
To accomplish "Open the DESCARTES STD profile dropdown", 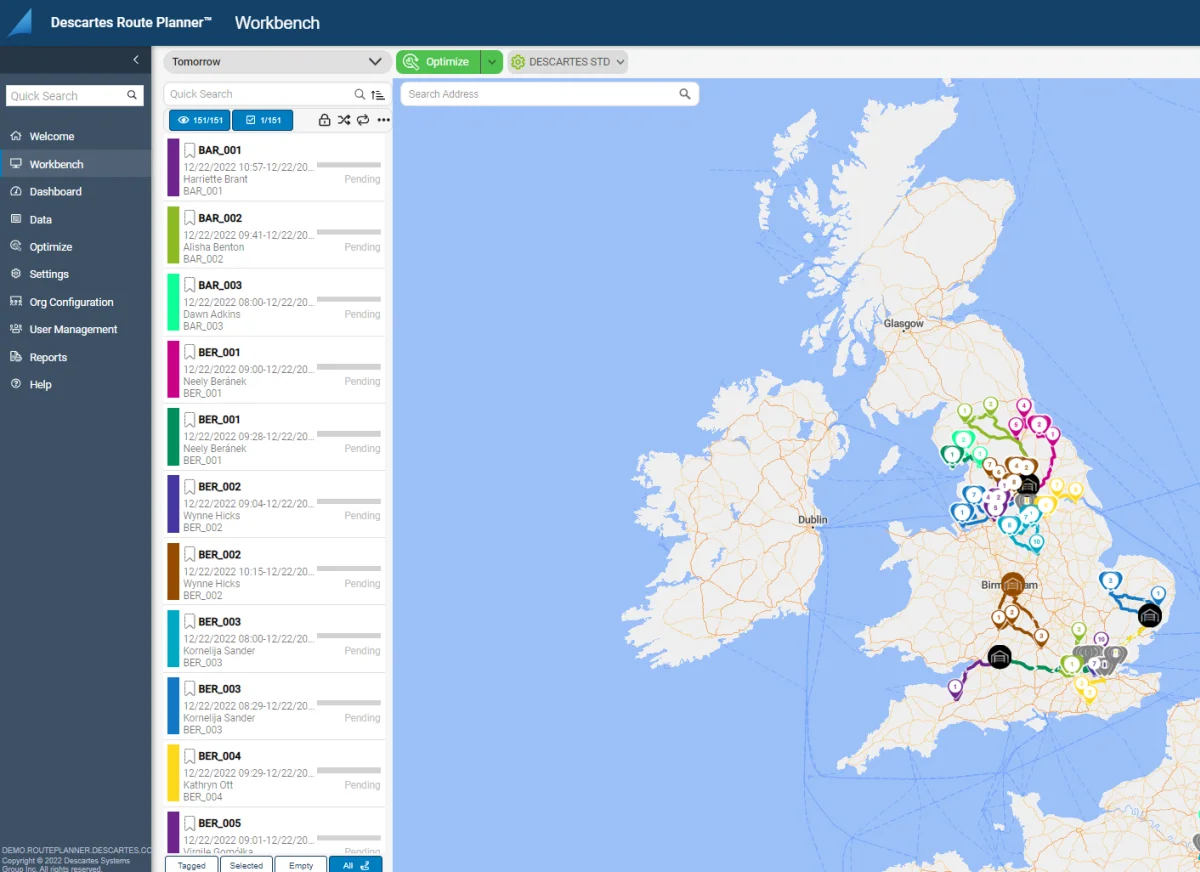I will pos(568,62).
